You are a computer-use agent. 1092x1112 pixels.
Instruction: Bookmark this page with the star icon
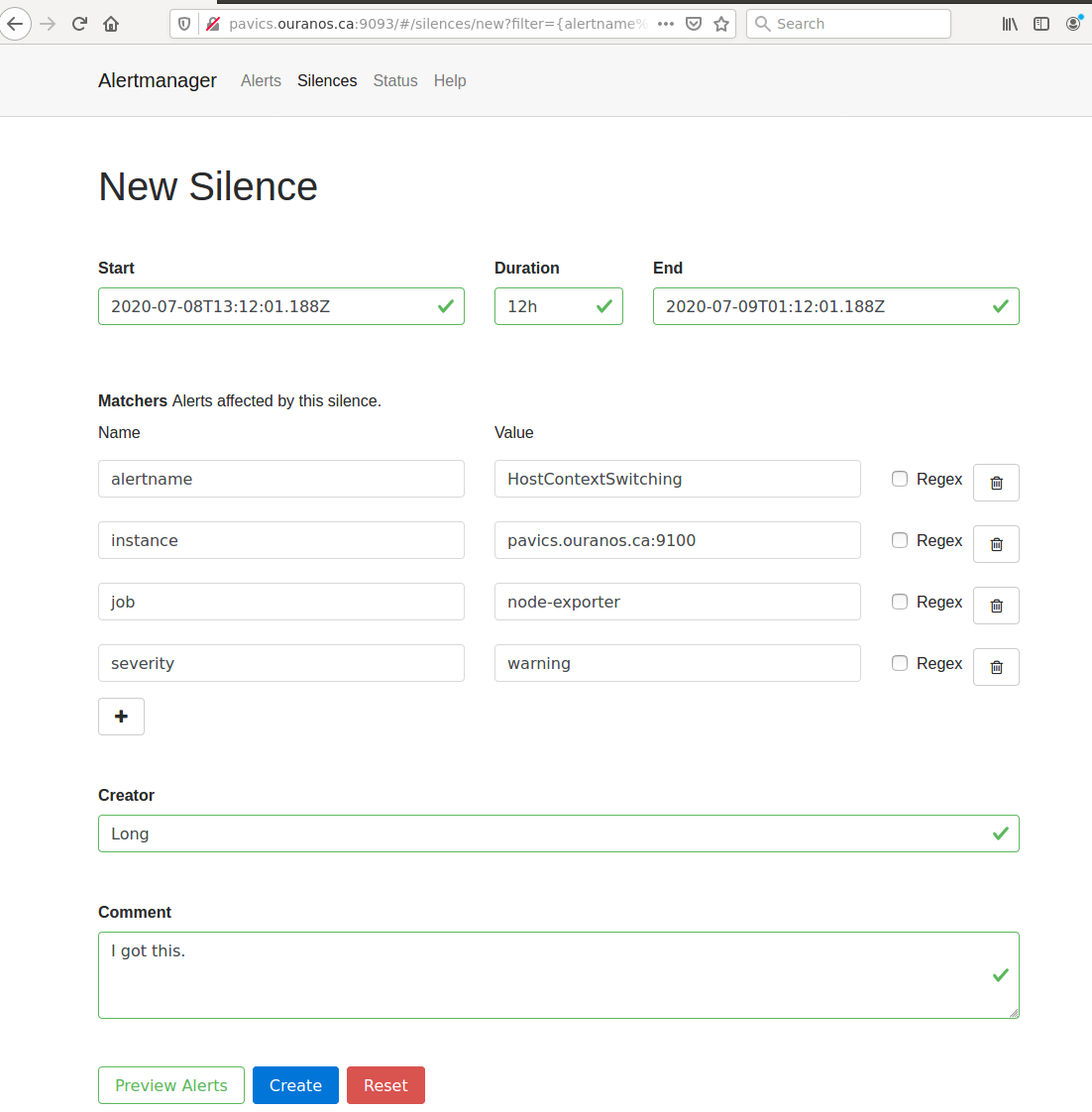coord(721,23)
